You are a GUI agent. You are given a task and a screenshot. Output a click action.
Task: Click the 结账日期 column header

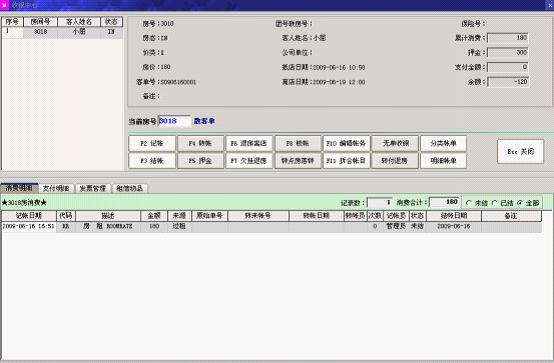tap(454, 216)
